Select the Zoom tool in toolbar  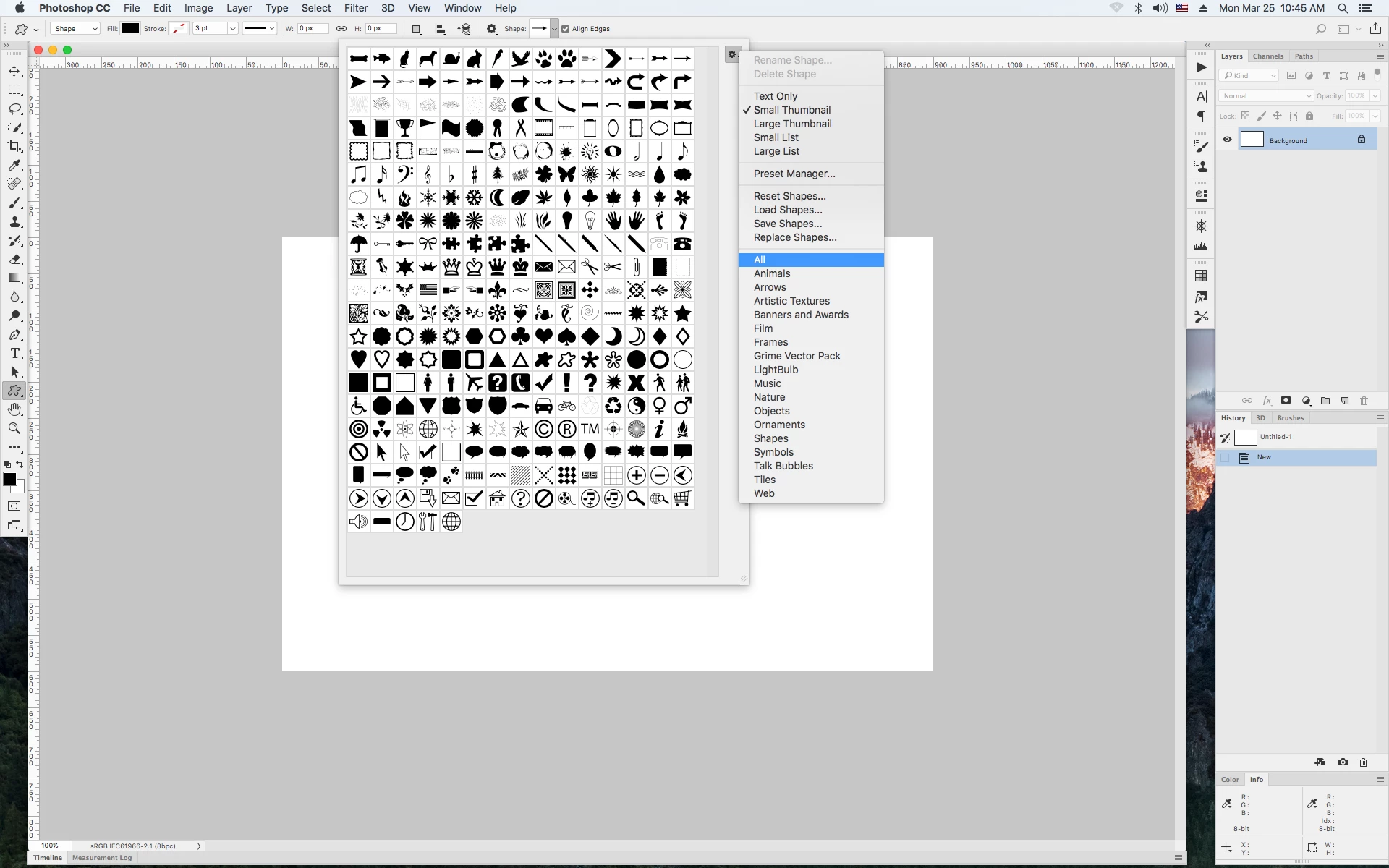14,428
